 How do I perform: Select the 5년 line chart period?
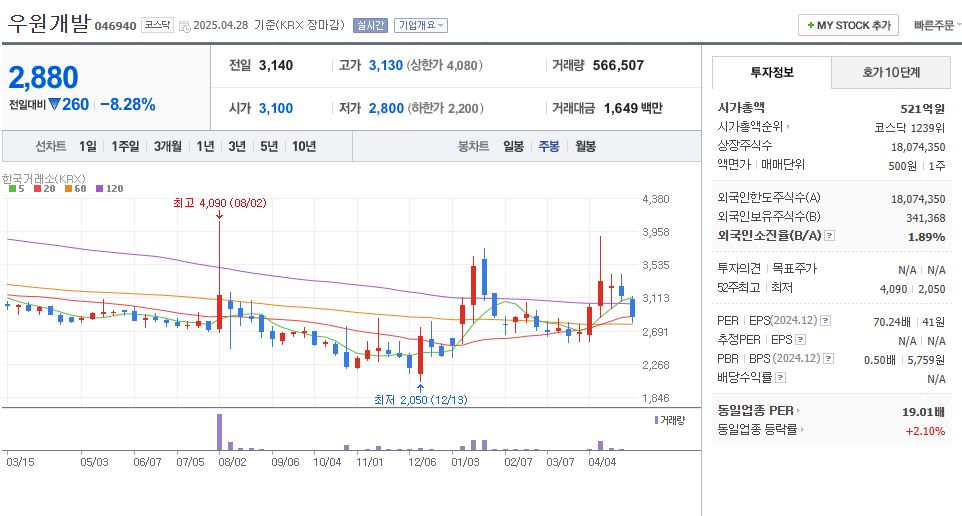pos(269,146)
